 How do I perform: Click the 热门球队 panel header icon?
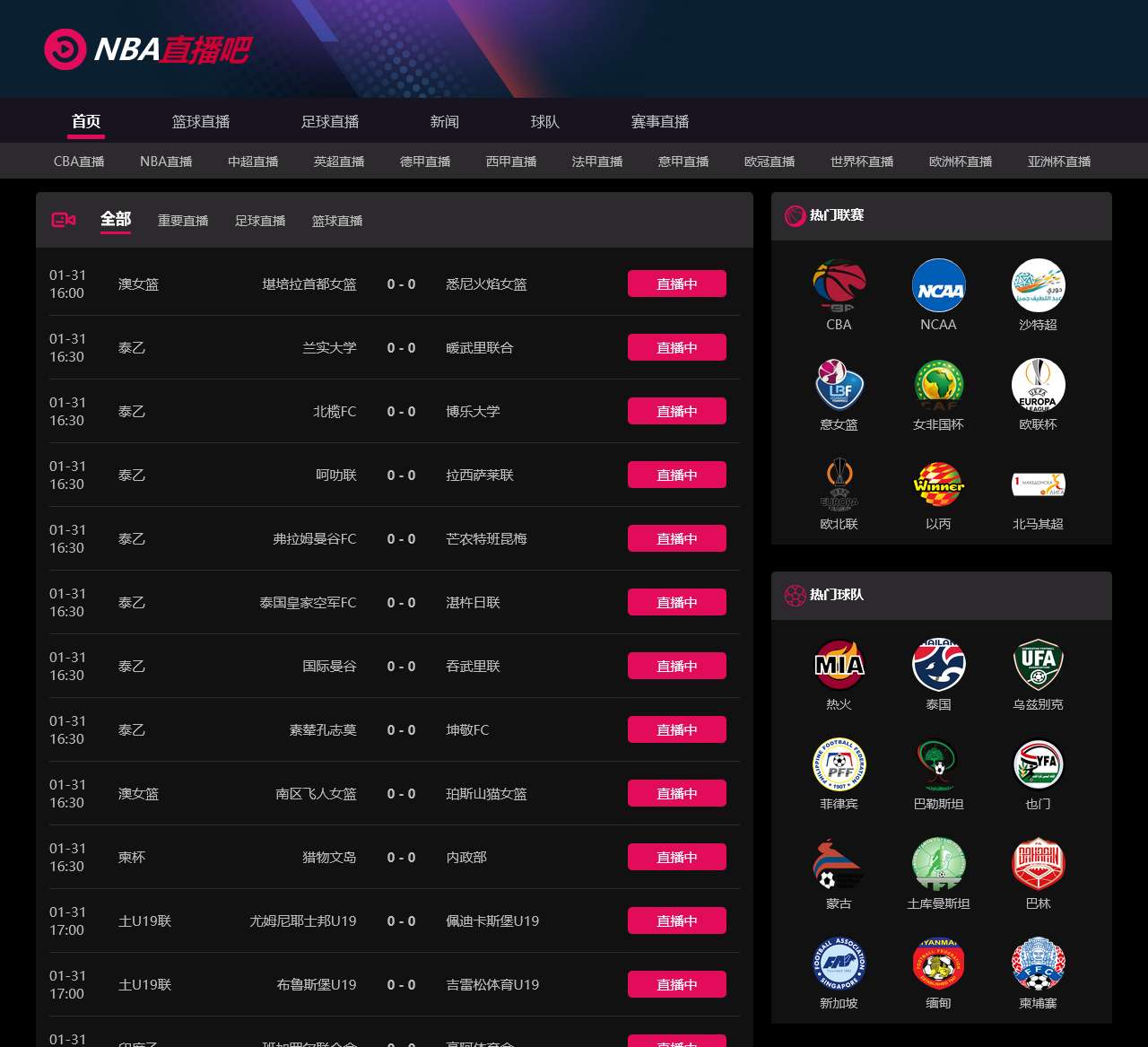click(793, 594)
